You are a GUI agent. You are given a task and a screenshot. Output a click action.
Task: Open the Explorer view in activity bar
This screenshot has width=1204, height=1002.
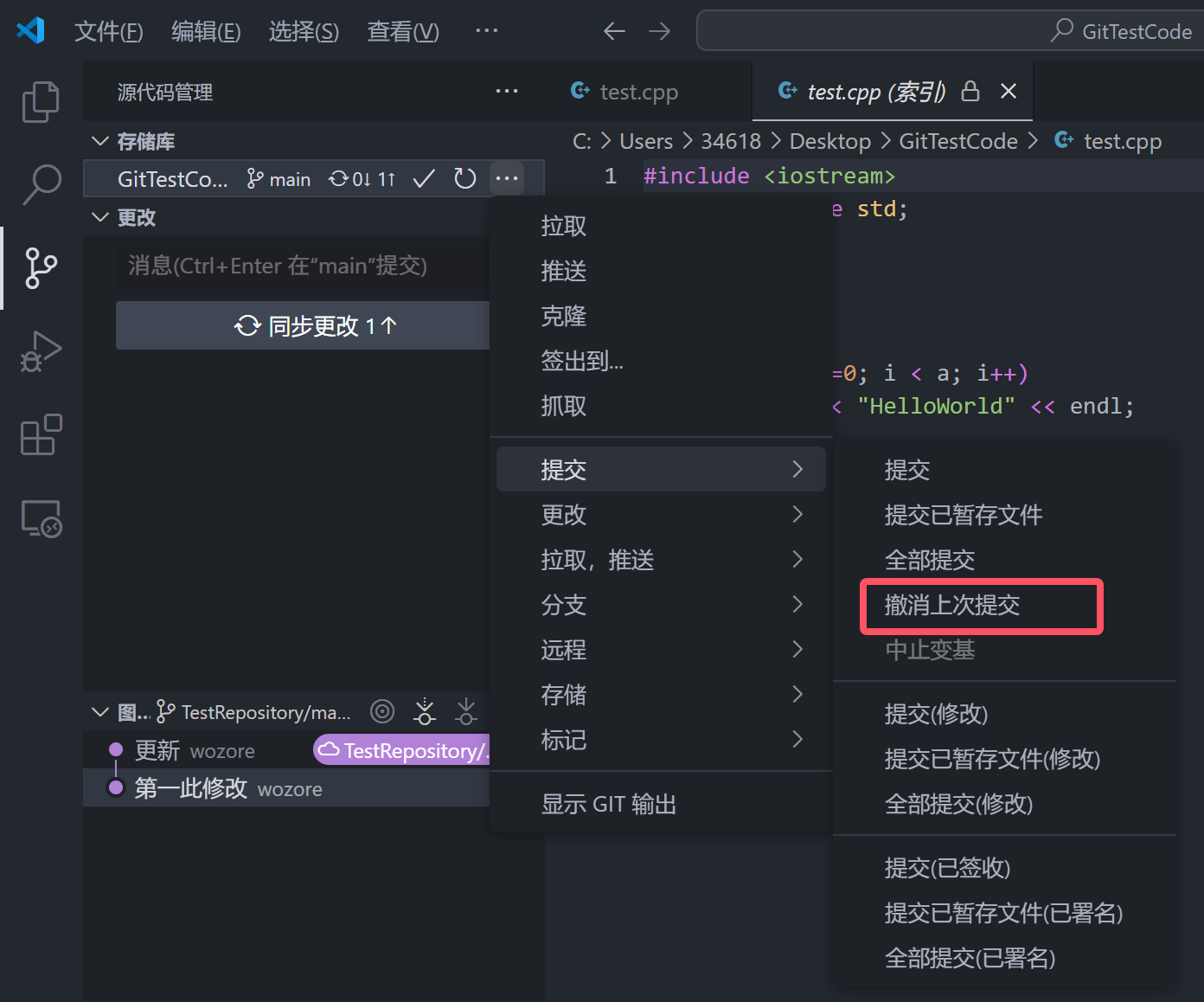tap(41, 102)
